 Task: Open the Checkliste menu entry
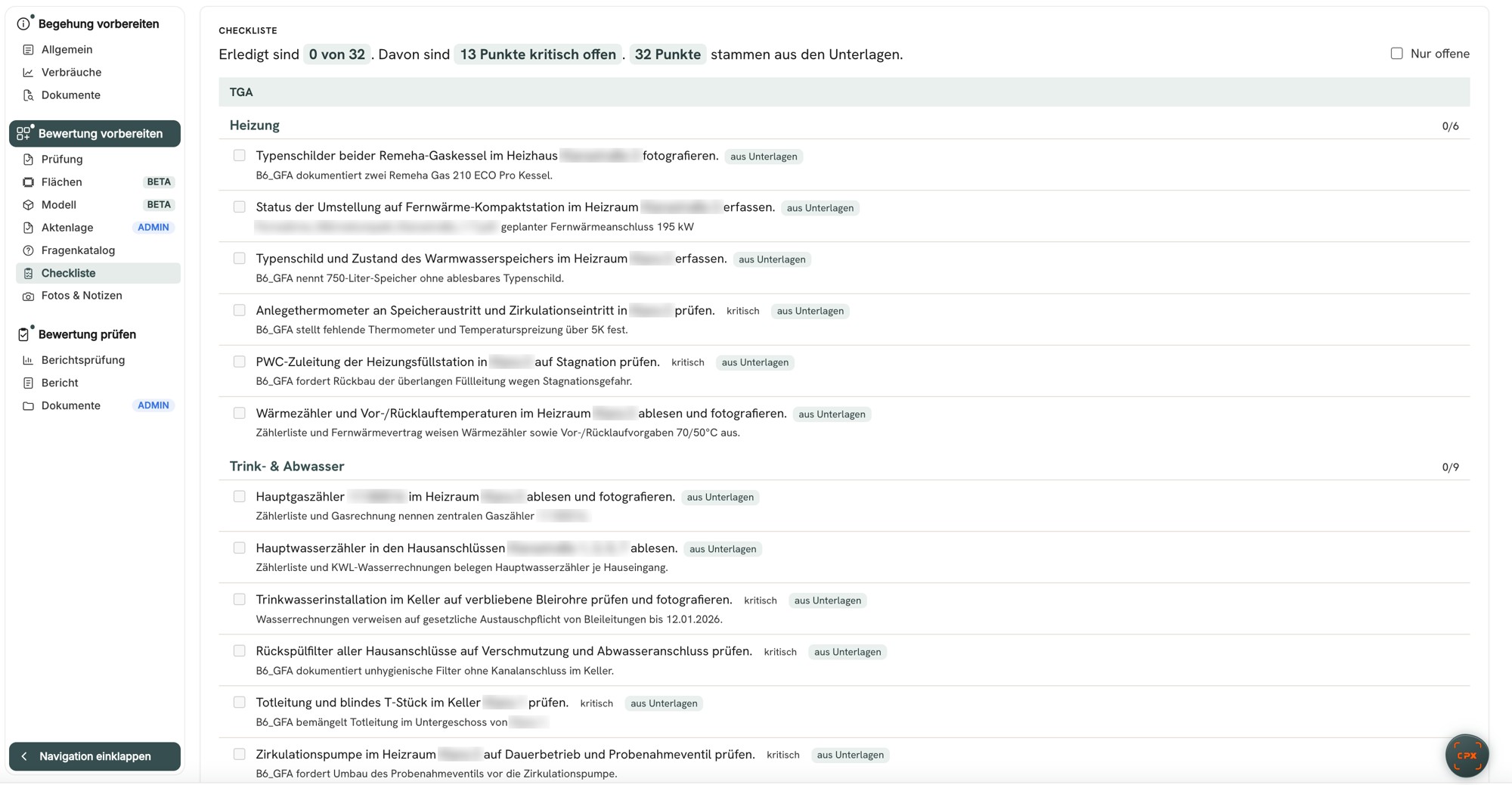(98, 273)
